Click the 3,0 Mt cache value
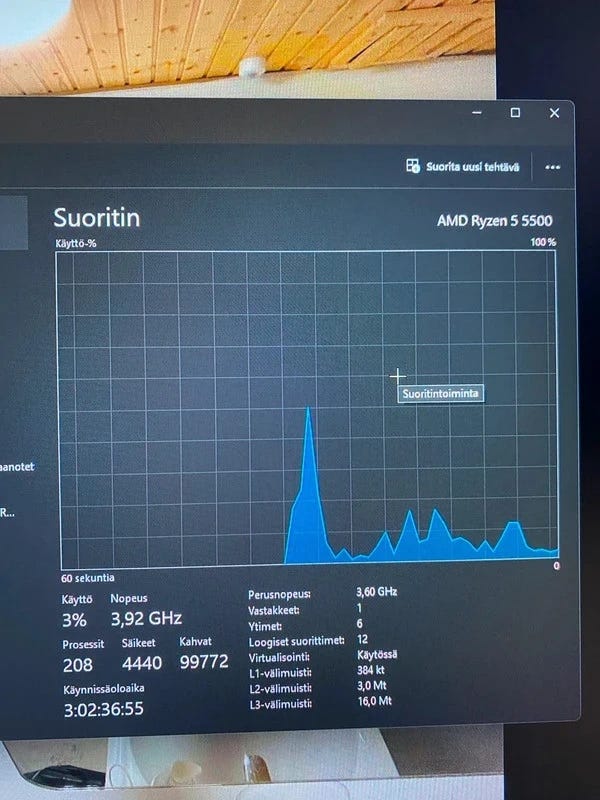600x800 pixels. tap(372, 686)
